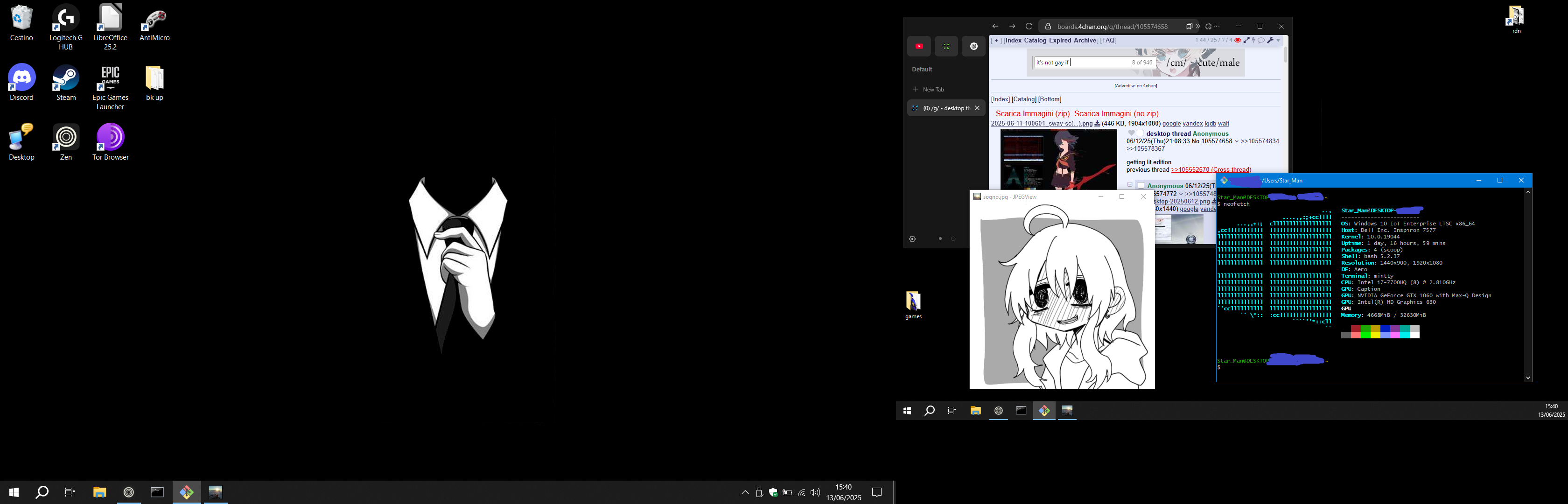Click the heart icon beside 'desktop thread'
This screenshot has height=504, width=1568.
tap(1131, 133)
